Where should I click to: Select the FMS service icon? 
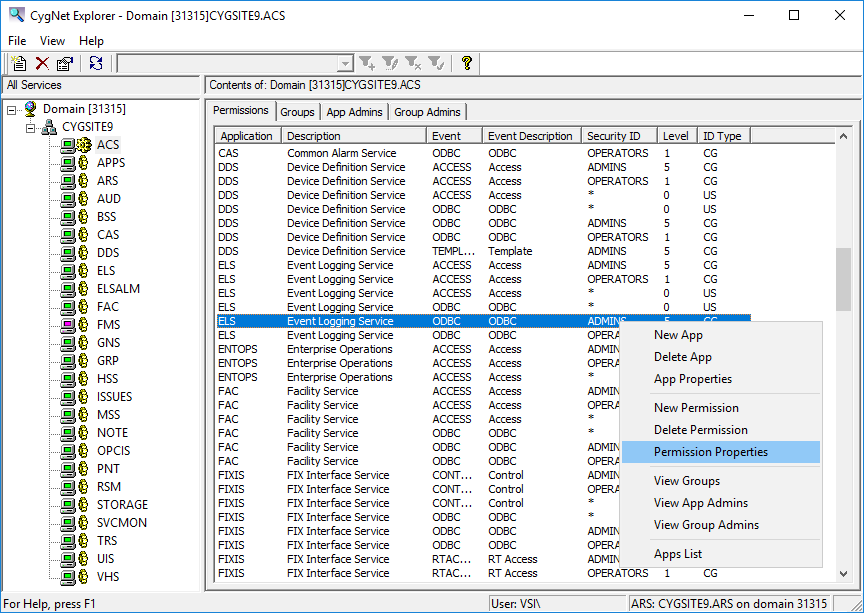74,325
